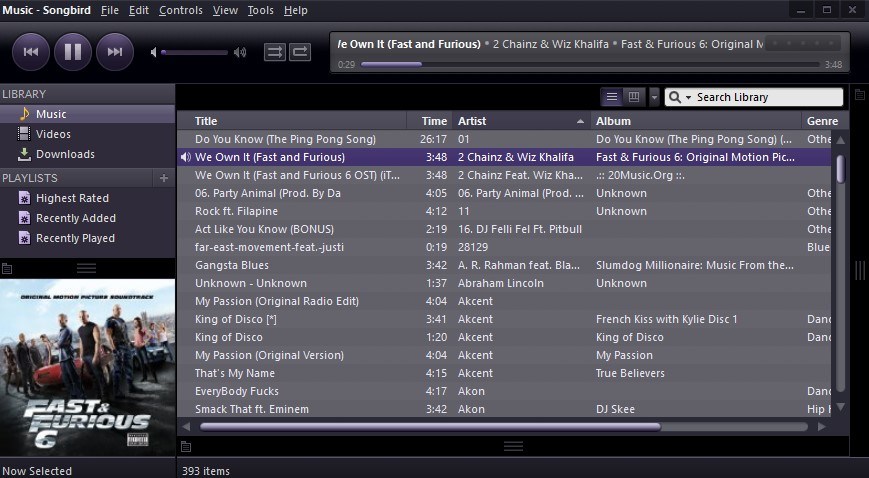
Task: Switch to filter pane view
Action: 633,97
